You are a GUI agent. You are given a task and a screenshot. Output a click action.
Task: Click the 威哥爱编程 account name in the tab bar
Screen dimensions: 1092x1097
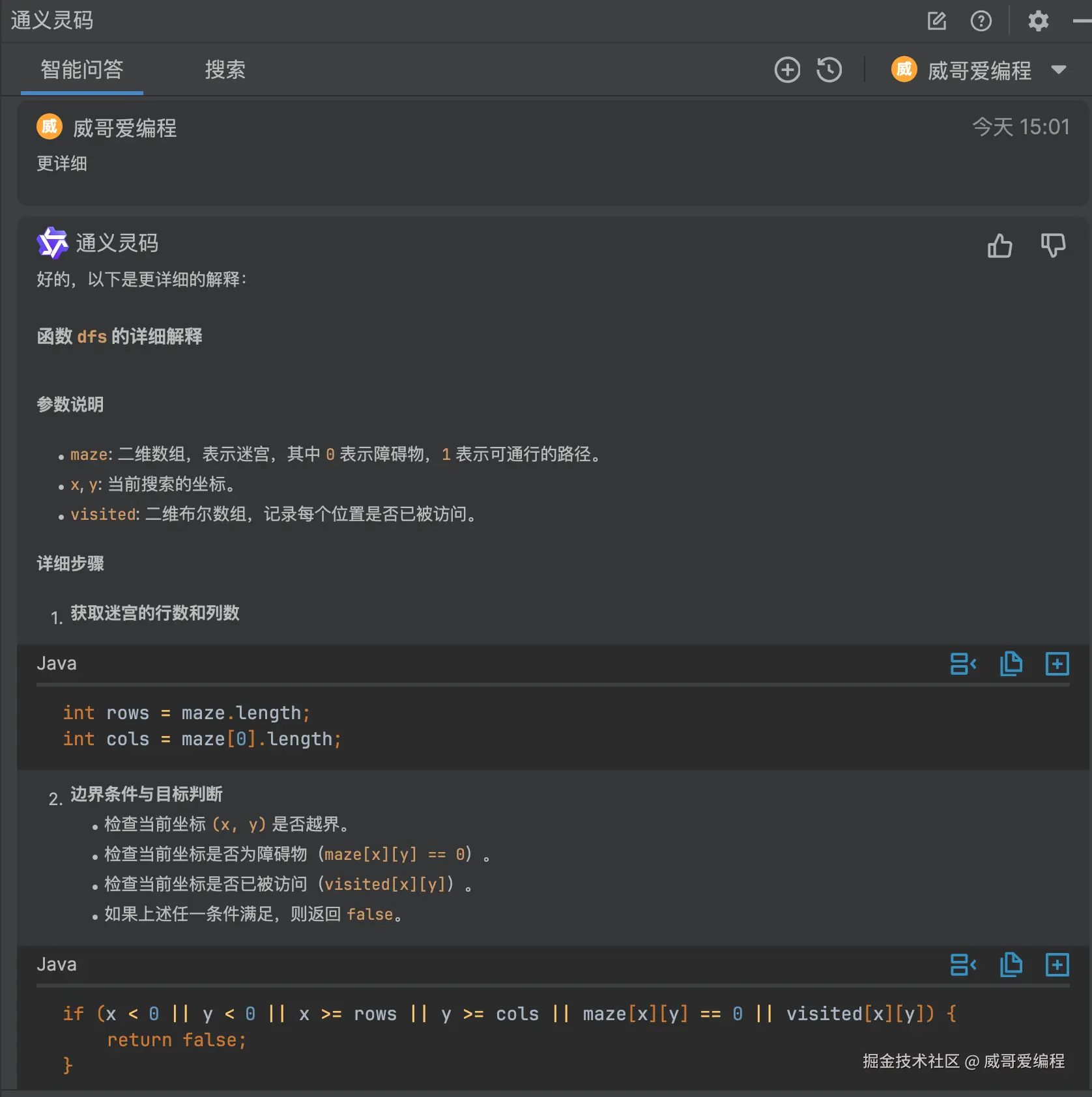979,70
